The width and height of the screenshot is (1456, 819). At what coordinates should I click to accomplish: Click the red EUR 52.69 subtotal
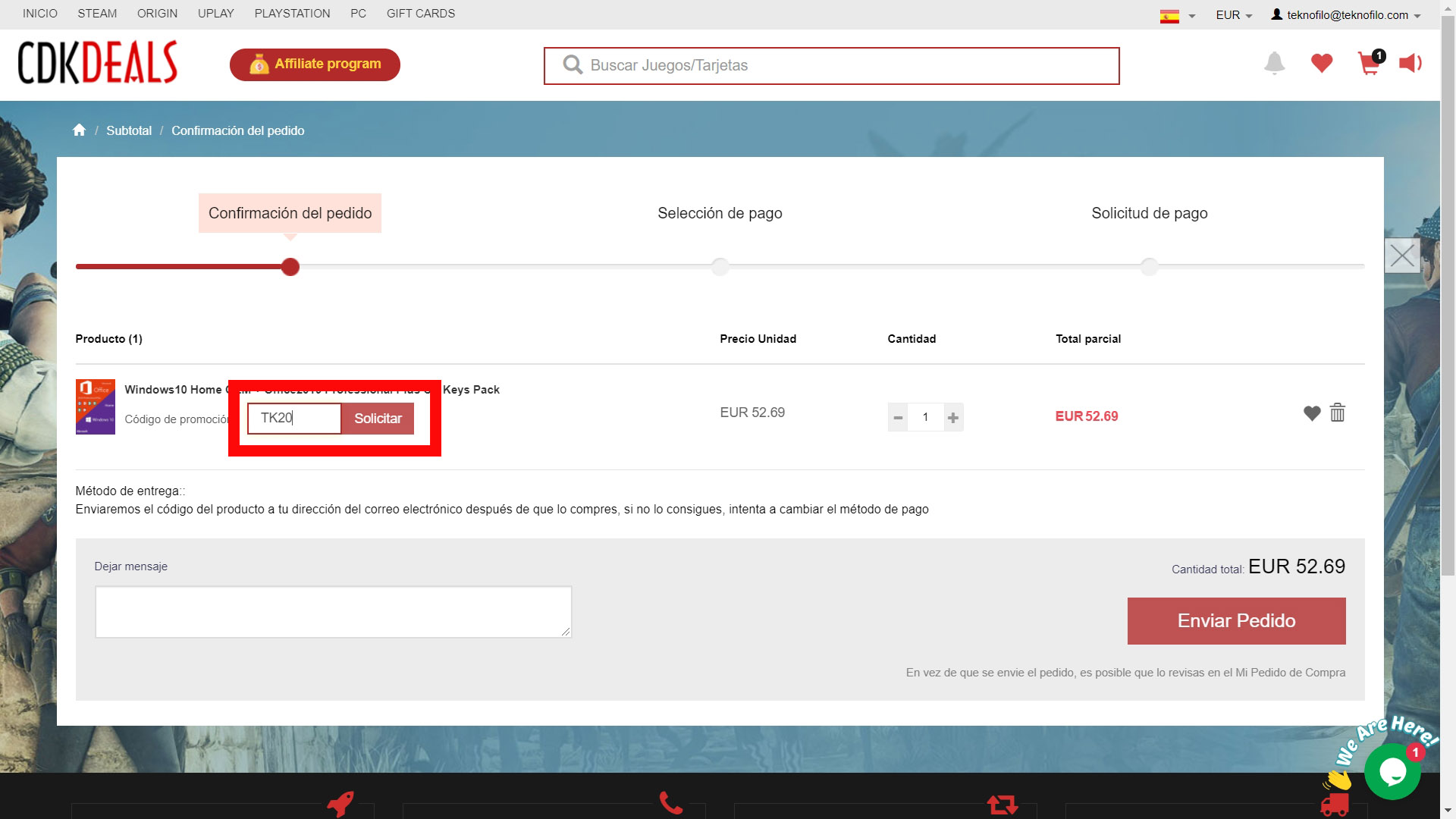click(x=1087, y=416)
